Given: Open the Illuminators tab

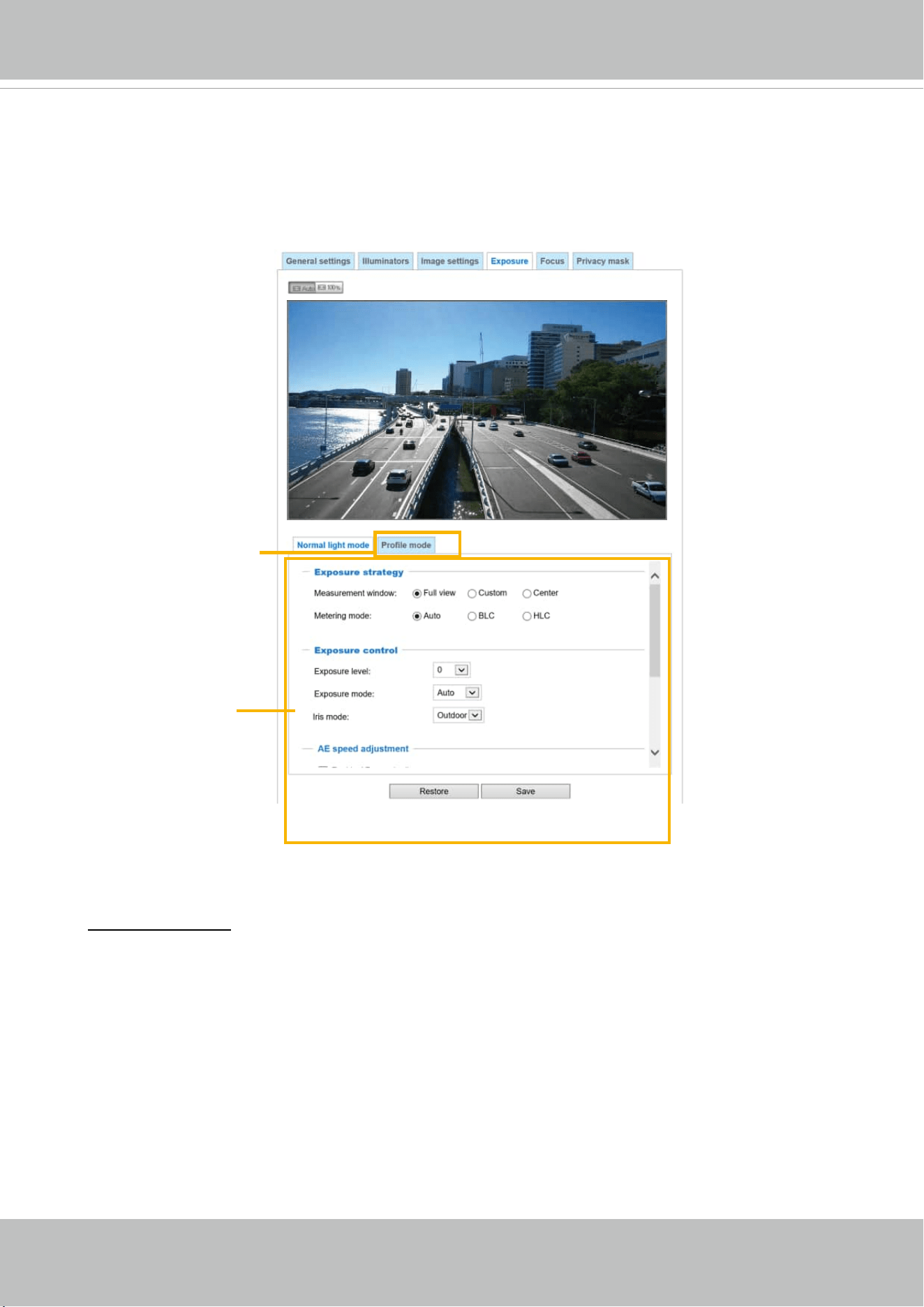Looking at the screenshot, I should tap(385, 261).
